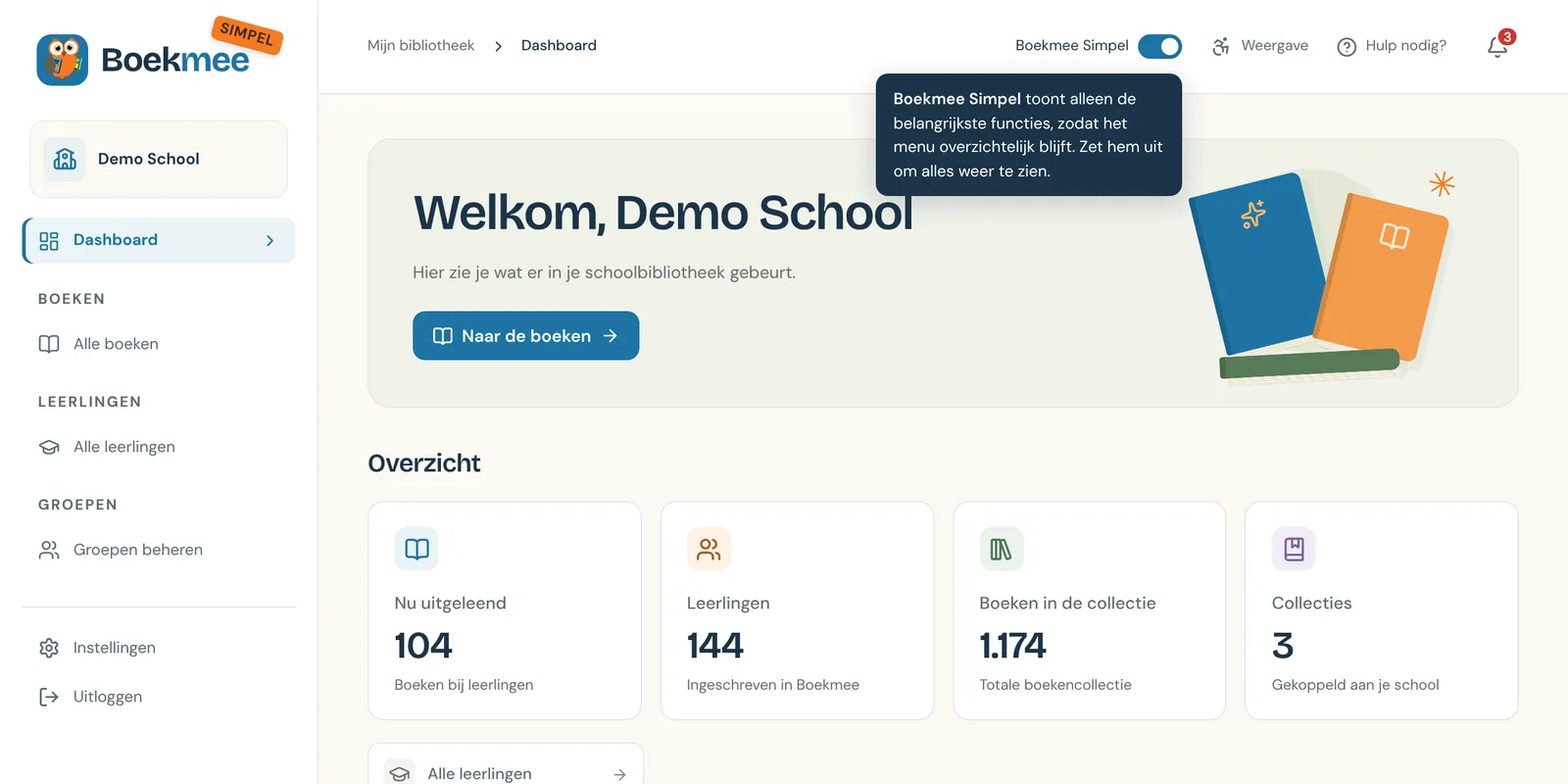Click the arrow on the bottom Alle leerlingen shortcut

pyautogui.click(x=619, y=774)
